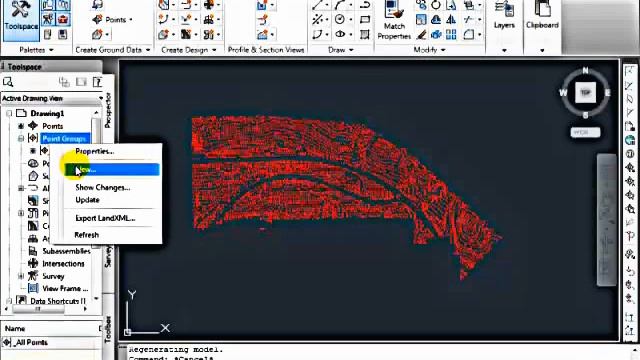
Task: Click the Toolspace search magnifier icon
Action: (8, 82)
